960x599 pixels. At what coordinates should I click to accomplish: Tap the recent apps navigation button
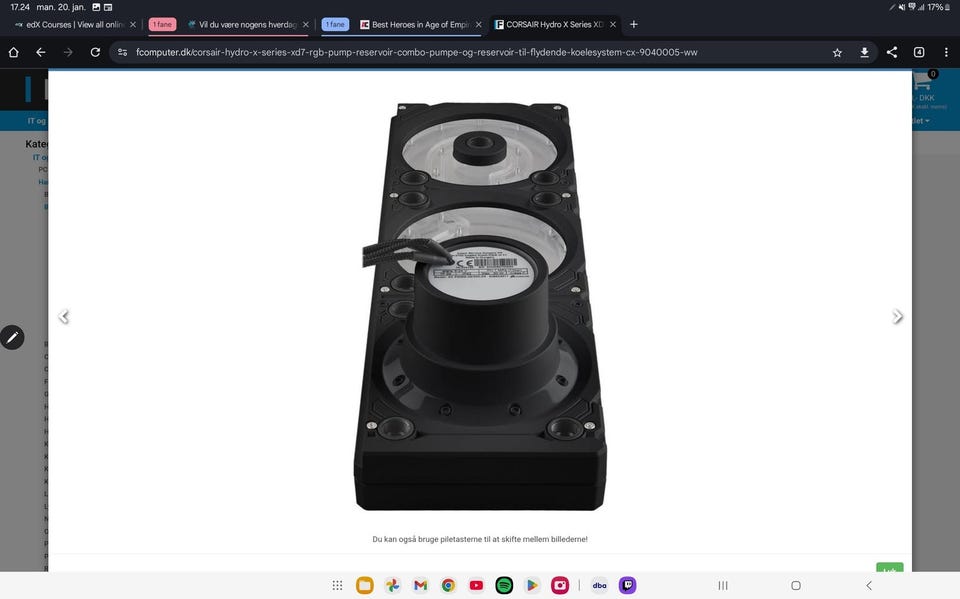(x=722, y=586)
